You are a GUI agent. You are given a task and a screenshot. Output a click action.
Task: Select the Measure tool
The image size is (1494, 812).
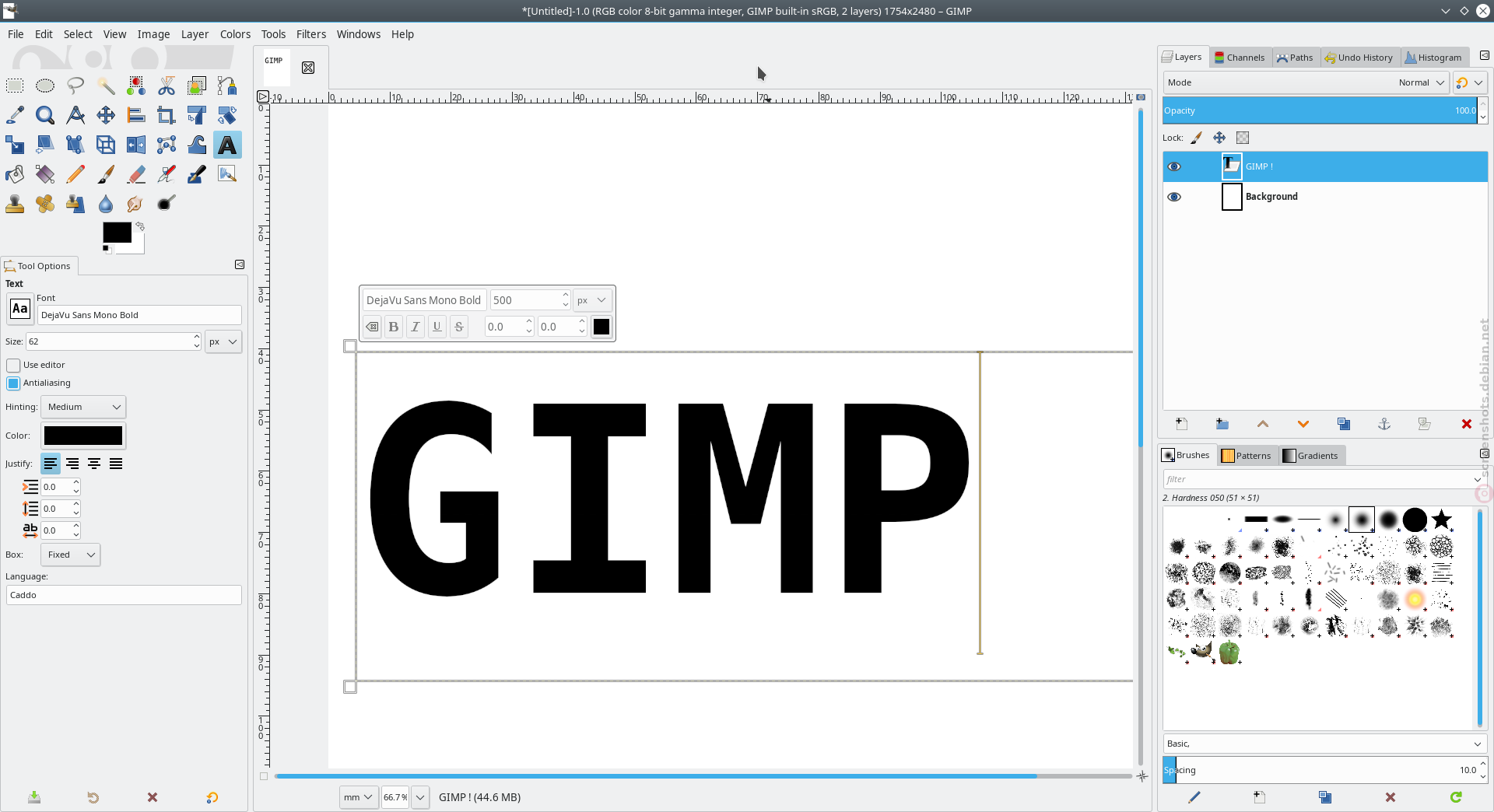coord(75,115)
